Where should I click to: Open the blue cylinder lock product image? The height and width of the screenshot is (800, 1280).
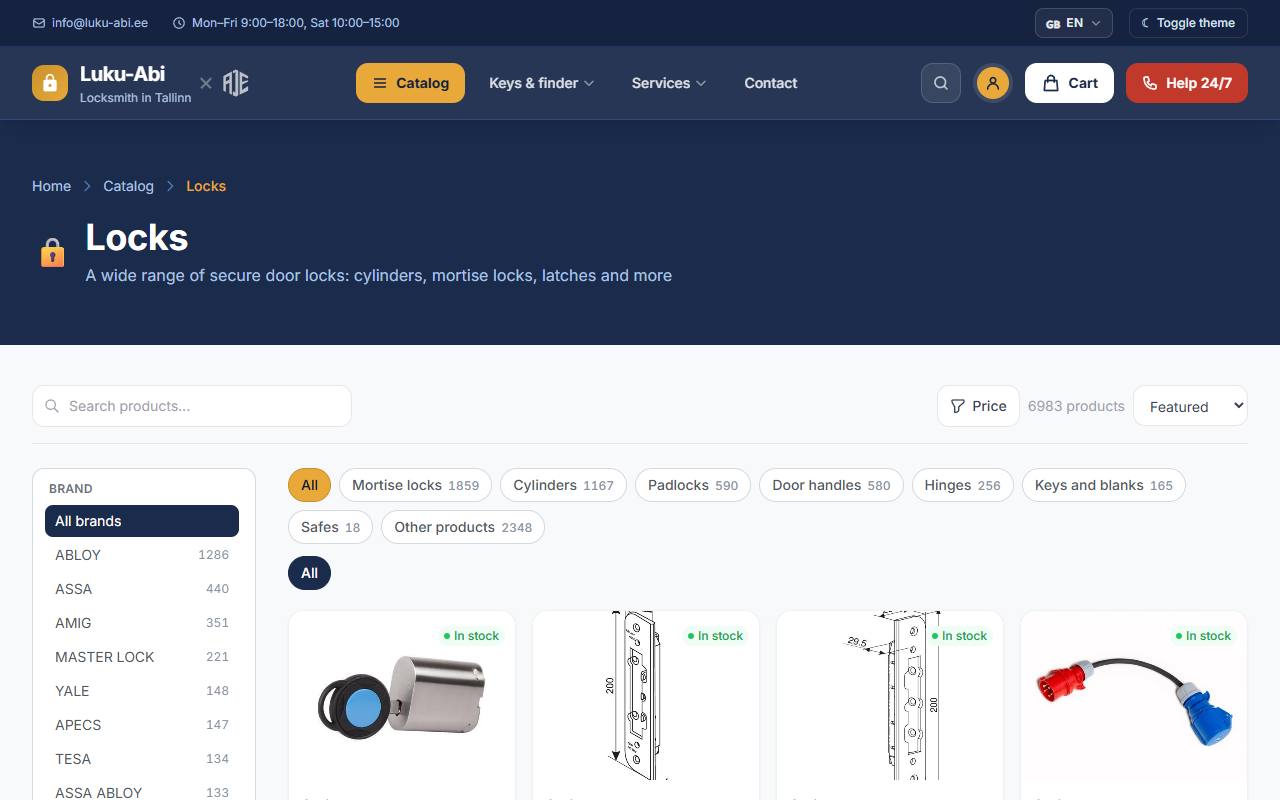(402, 695)
